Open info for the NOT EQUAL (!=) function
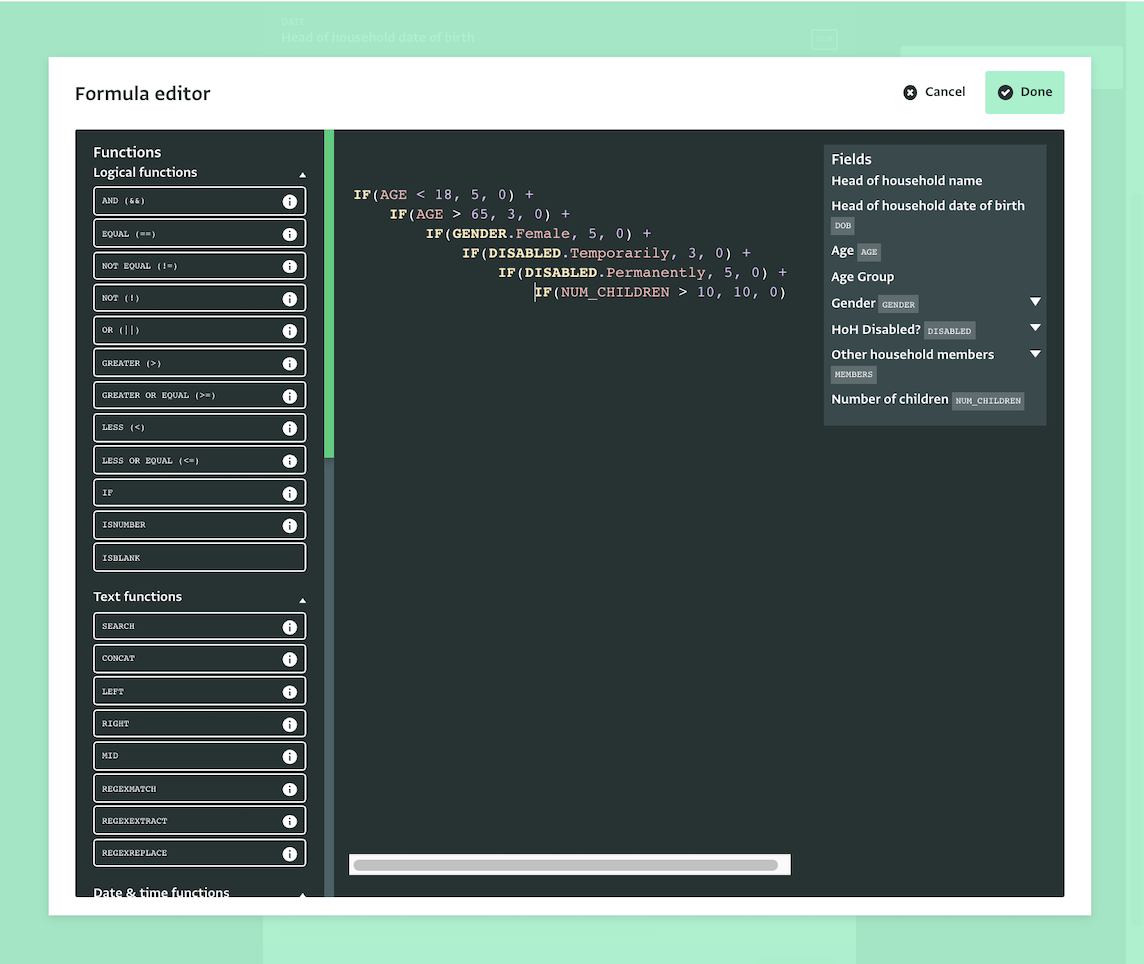This screenshot has height=964, width=1144. [x=289, y=265]
